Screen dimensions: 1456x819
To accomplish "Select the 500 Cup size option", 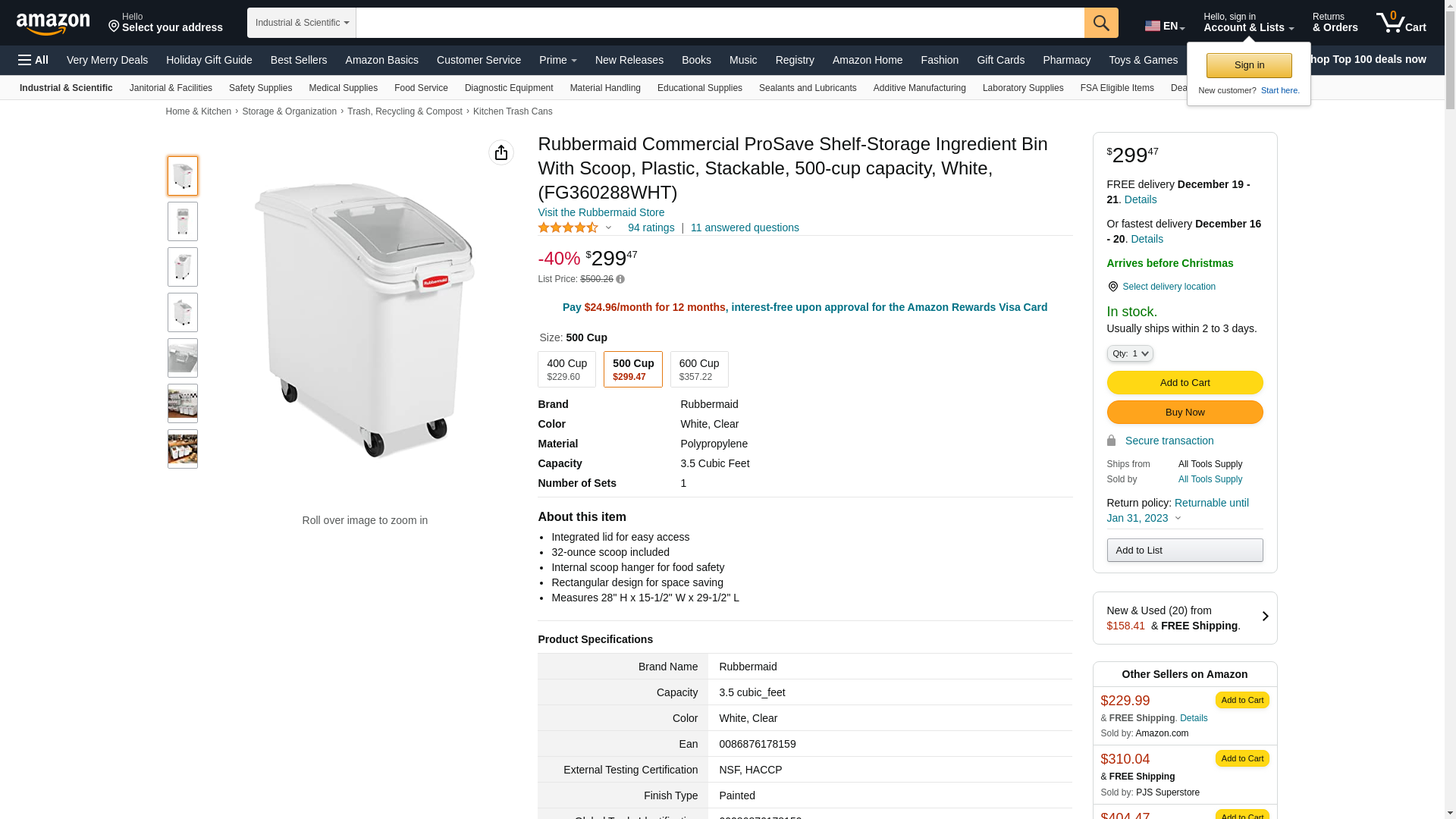I will pos(632,369).
